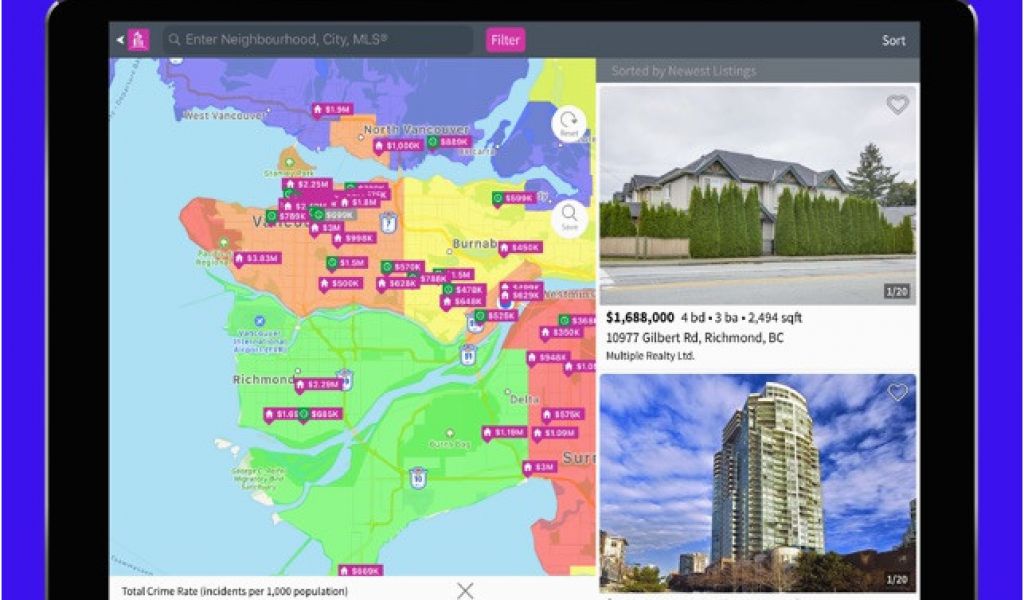Select the $450K marker in Burnaby
The height and width of the screenshot is (600, 1024).
[520, 248]
